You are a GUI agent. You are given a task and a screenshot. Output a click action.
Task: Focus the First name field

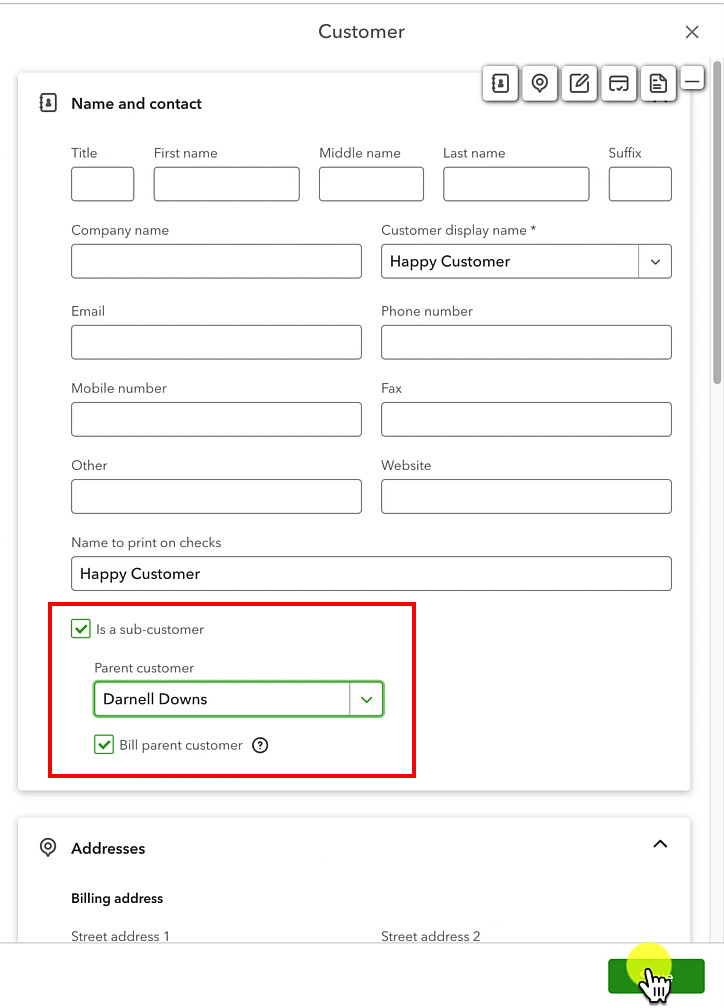pos(226,184)
